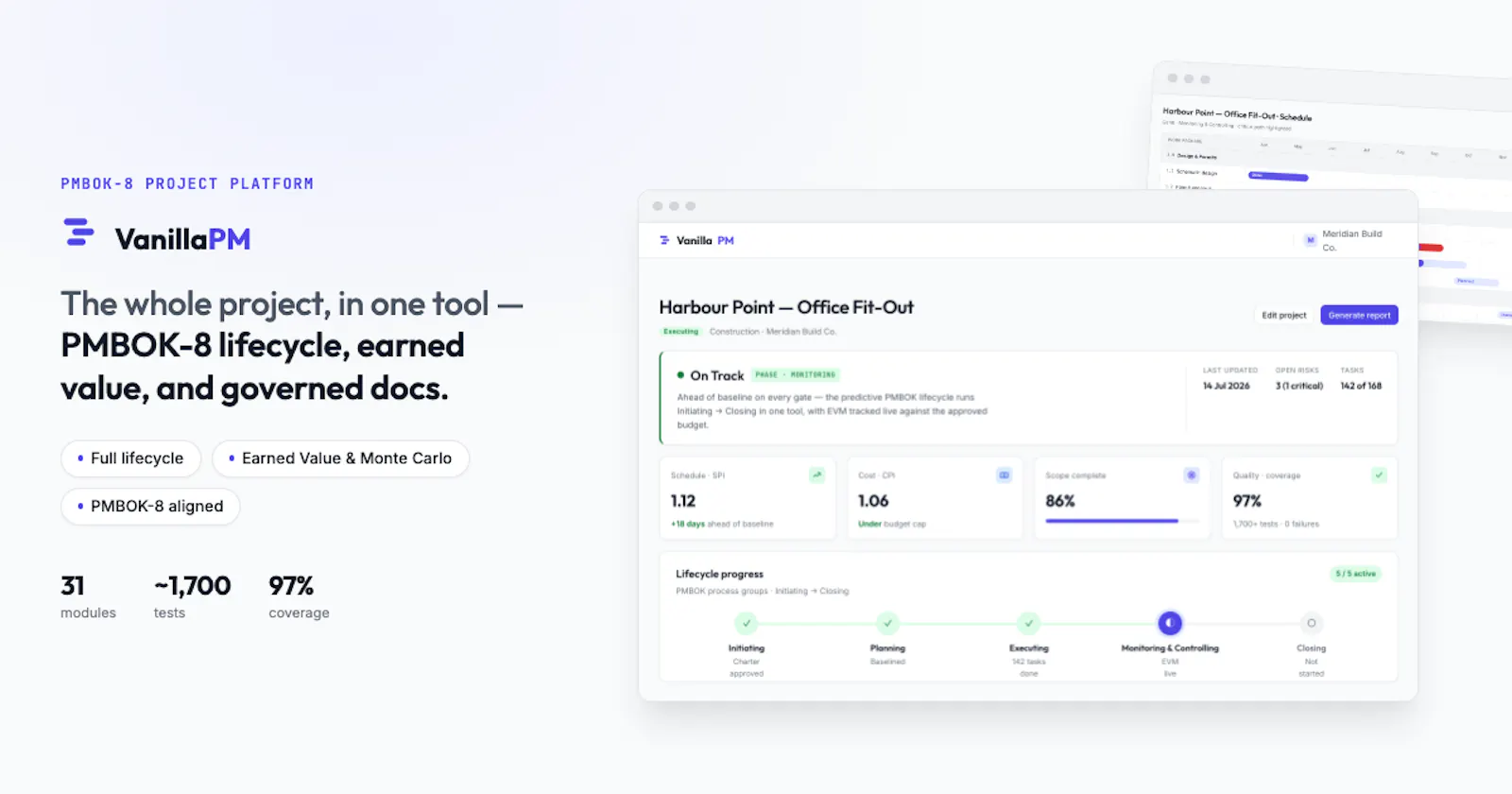Viewport: 1512px width, 794px height.
Task: Click the red Gantt bar in Schedule window
Action: click(x=1431, y=248)
